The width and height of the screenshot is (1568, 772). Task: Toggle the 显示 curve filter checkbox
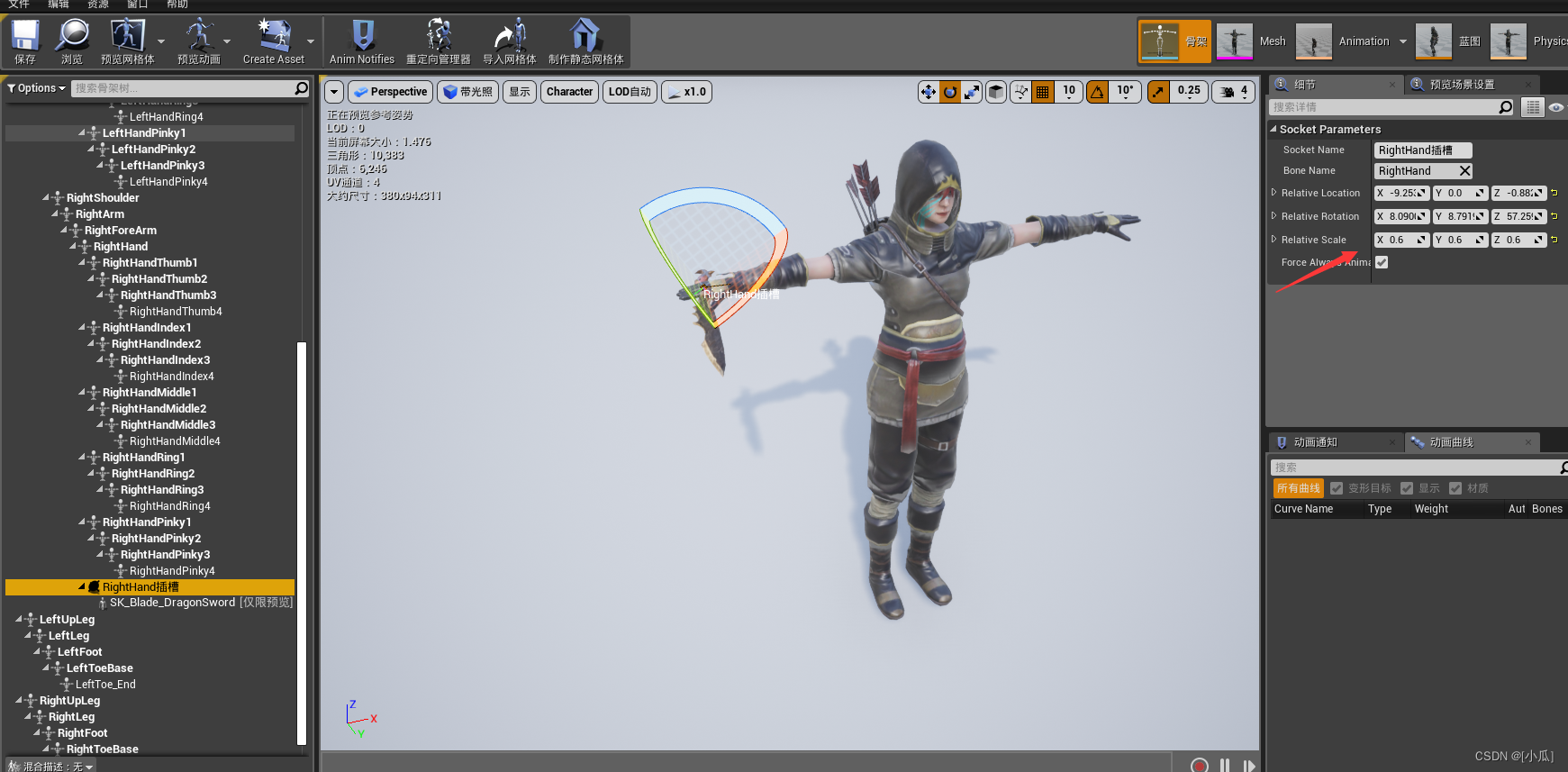[x=1407, y=488]
